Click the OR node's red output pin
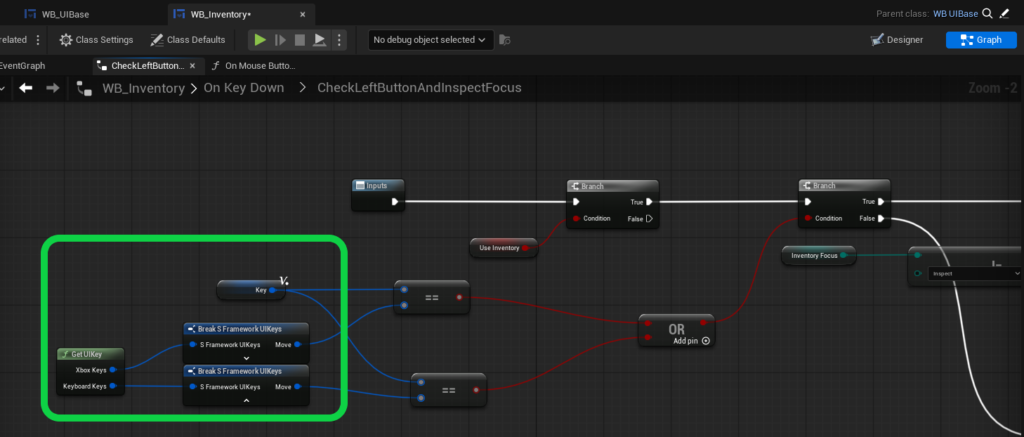The height and width of the screenshot is (437, 1024). click(703, 323)
